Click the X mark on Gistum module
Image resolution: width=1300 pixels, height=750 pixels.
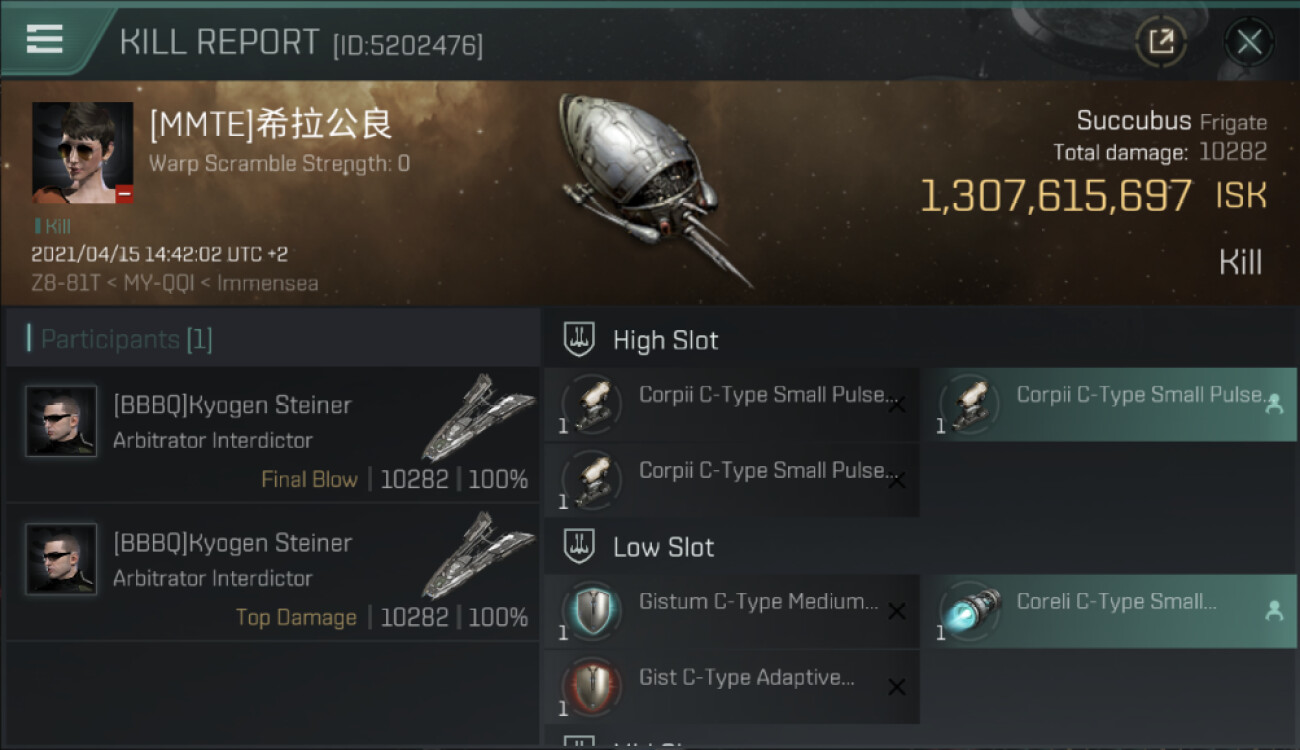click(897, 611)
